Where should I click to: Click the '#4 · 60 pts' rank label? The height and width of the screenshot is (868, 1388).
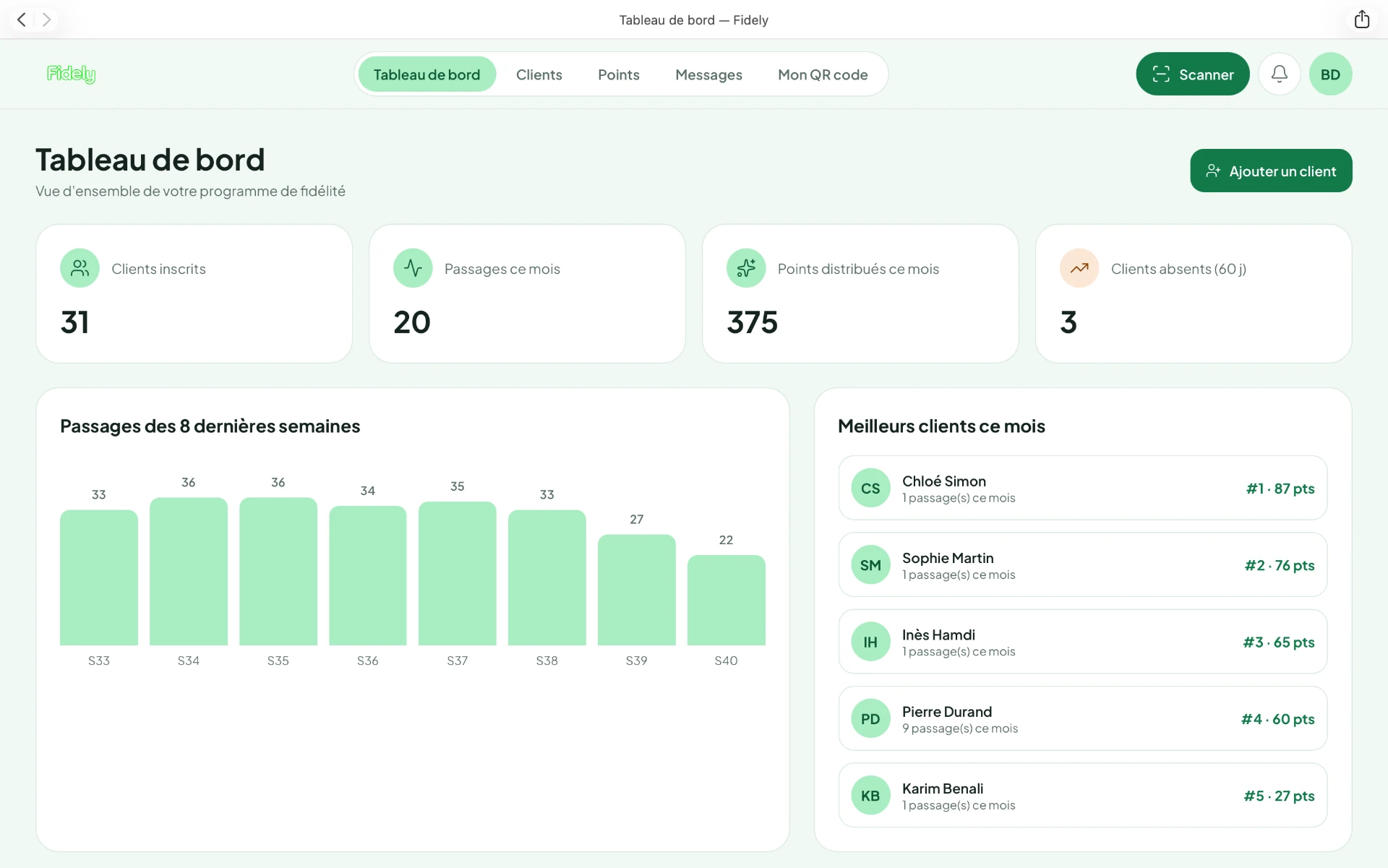point(1277,719)
